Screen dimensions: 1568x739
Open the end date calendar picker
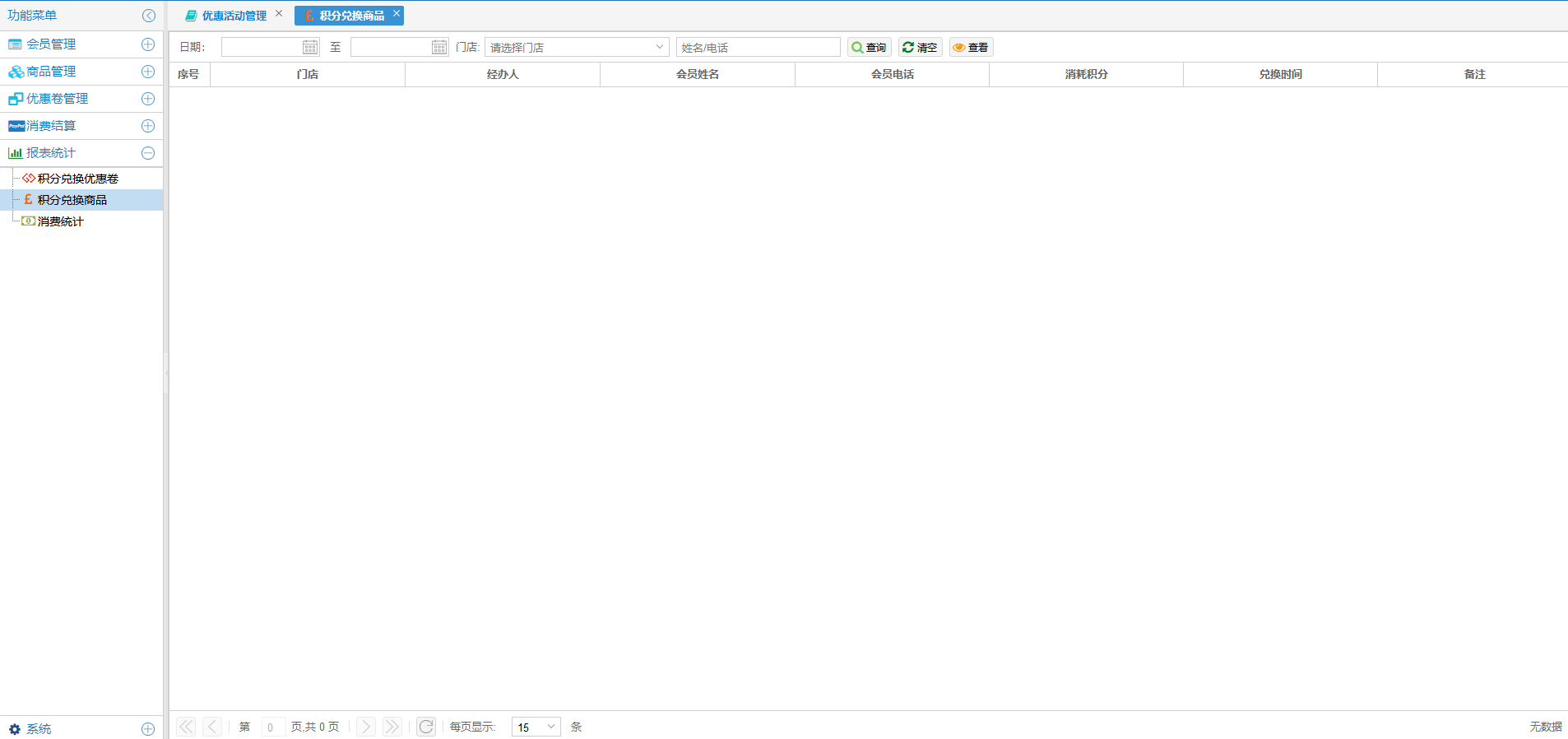(x=439, y=47)
